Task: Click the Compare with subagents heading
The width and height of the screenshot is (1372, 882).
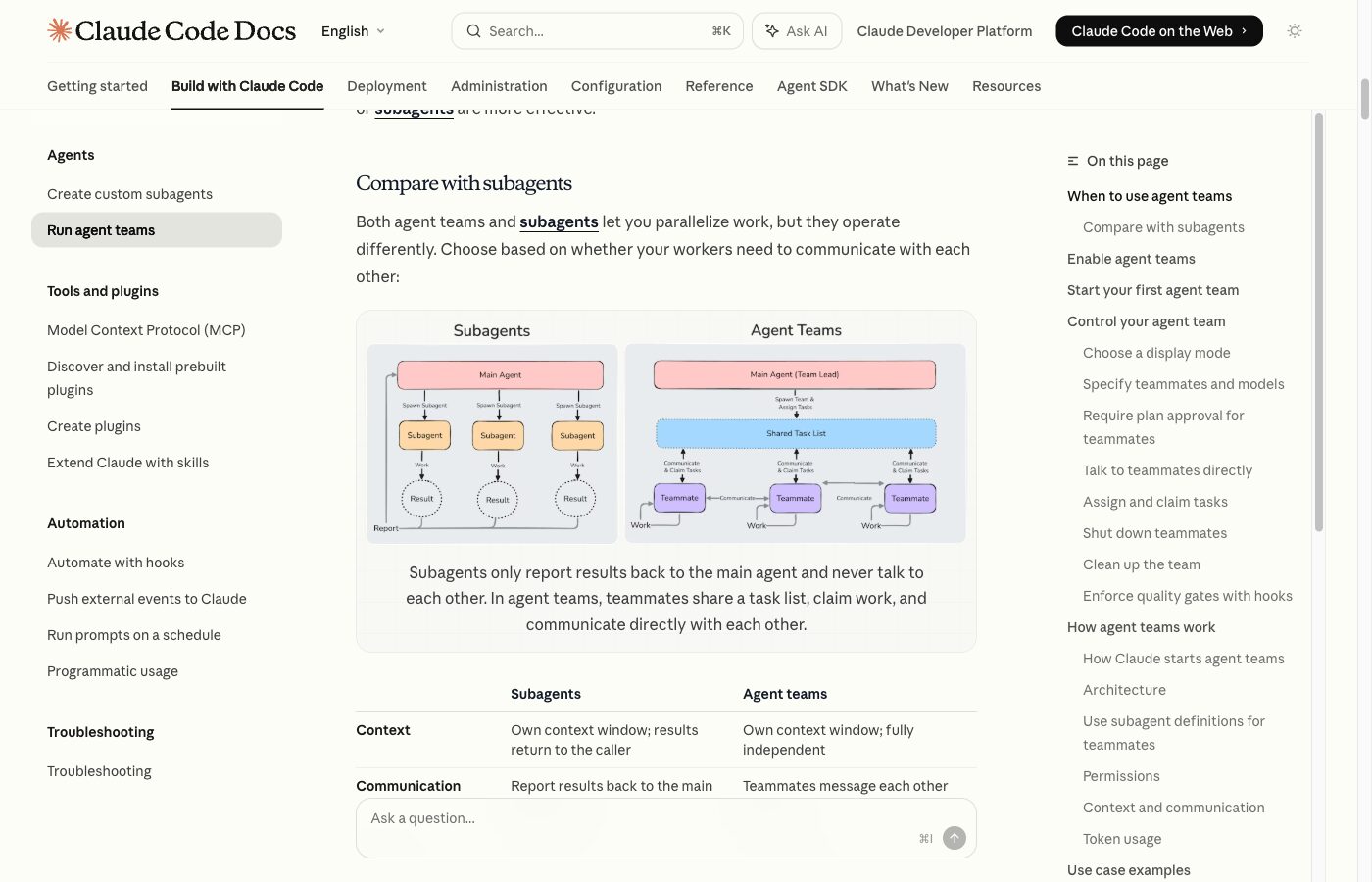Action: [x=464, y=183]
